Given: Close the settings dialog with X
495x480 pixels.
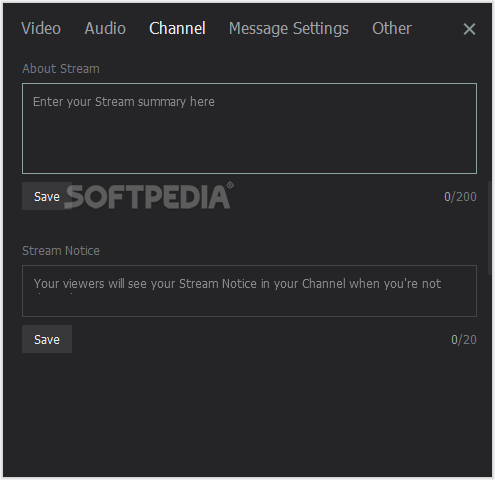Looking at the screenshot, I should click(469, 29).
